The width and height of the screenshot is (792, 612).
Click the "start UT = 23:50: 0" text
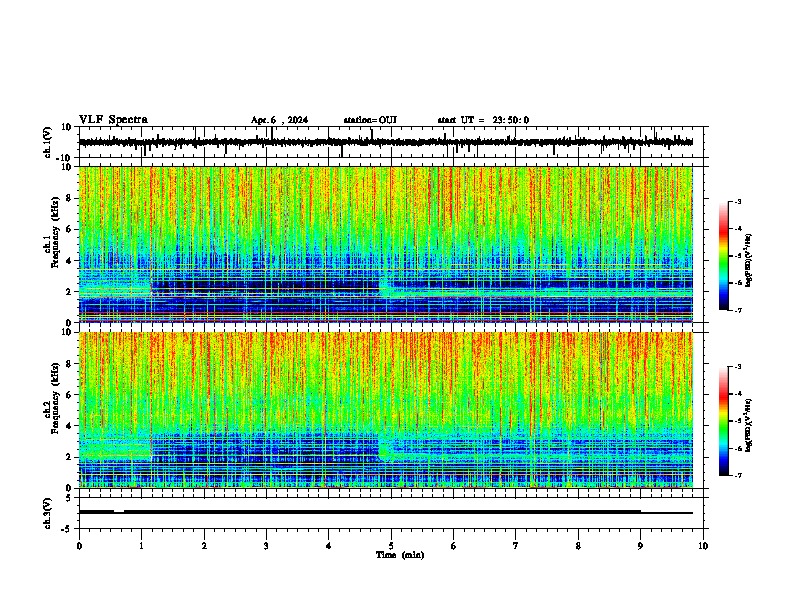(483, 120)
